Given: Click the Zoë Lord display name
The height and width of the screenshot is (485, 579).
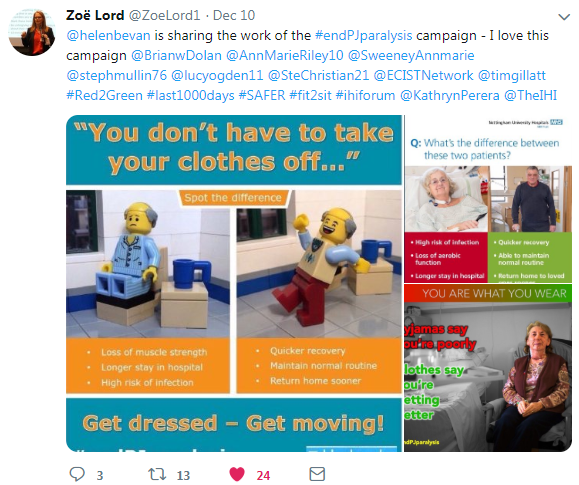Looking at the screenshot, I should click(95, 15).
